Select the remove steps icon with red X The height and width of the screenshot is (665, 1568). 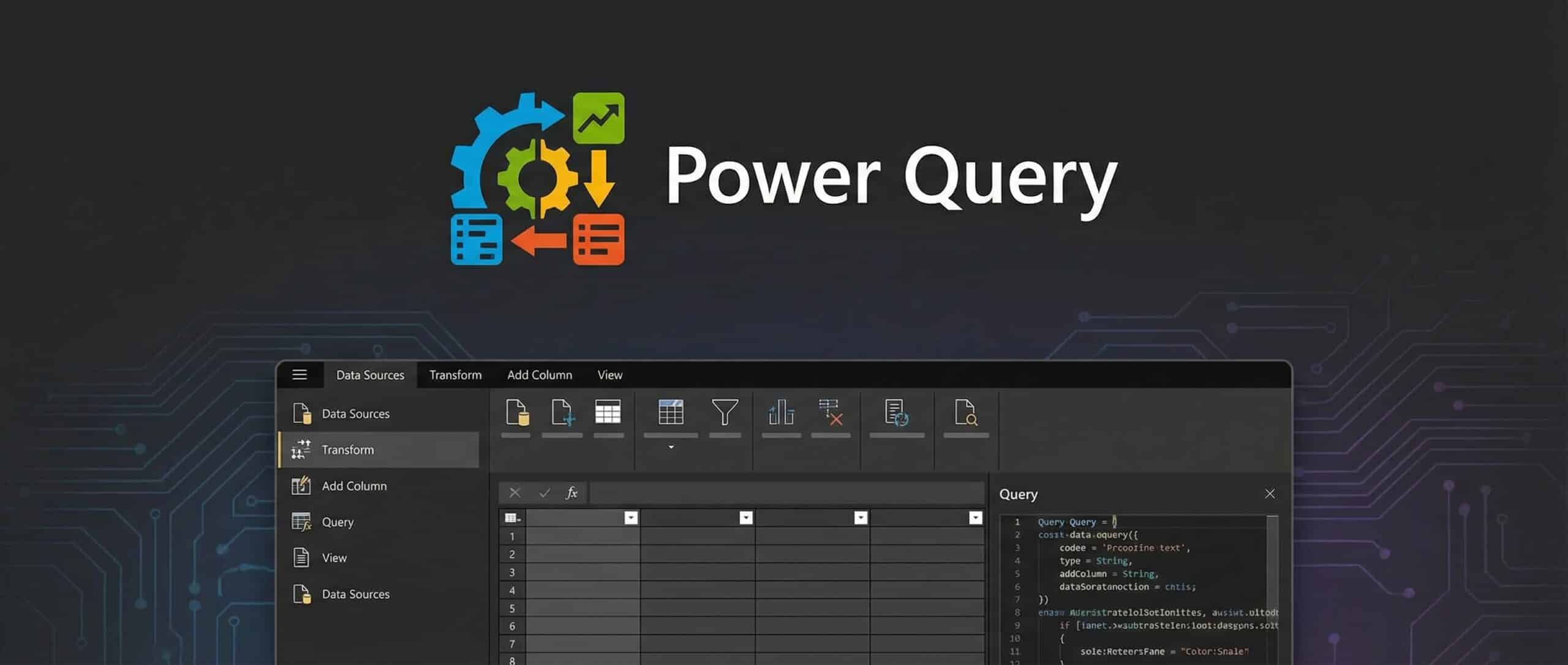(x=831, y=413)
